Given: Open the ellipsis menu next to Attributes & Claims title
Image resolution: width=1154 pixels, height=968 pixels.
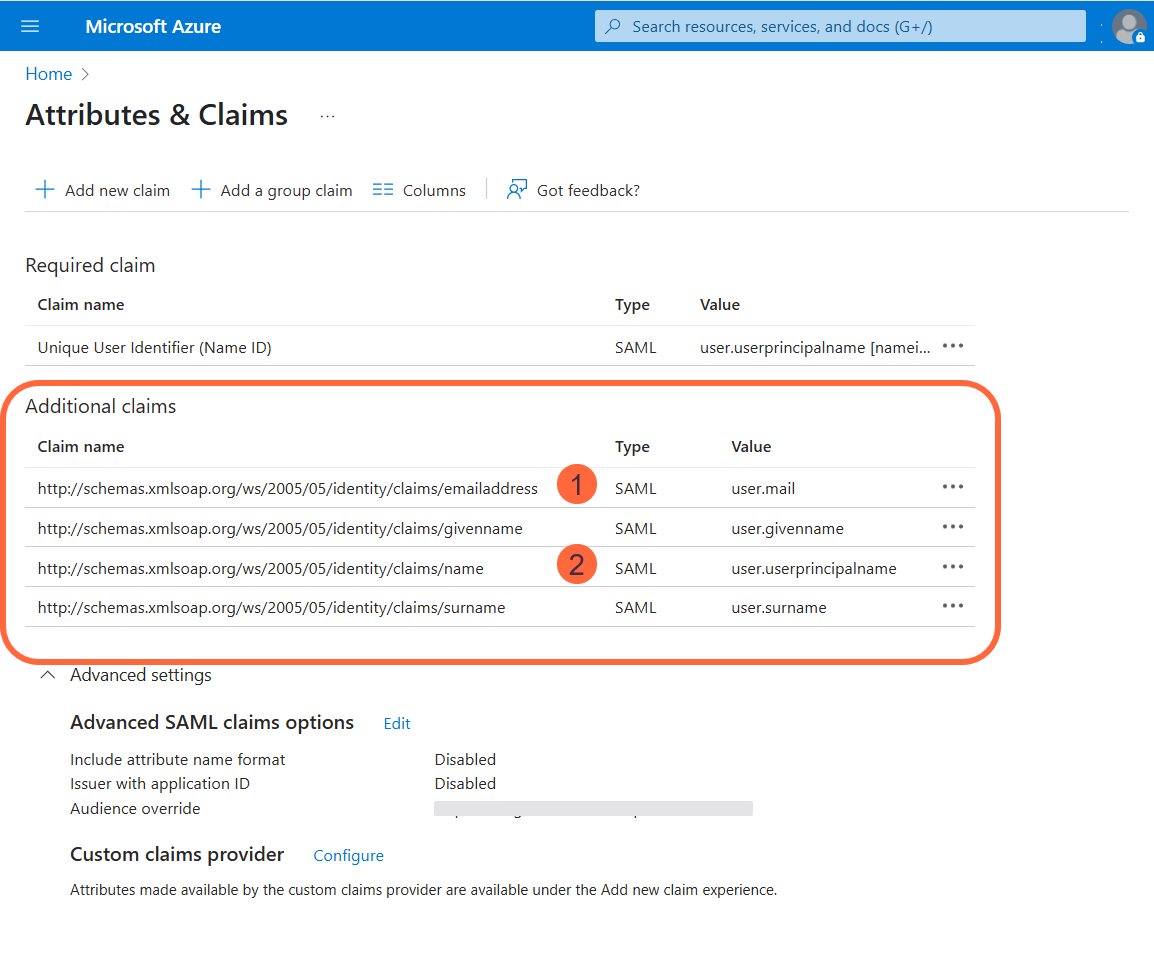Looking at the screenshot, I should (x=327, y=115).
